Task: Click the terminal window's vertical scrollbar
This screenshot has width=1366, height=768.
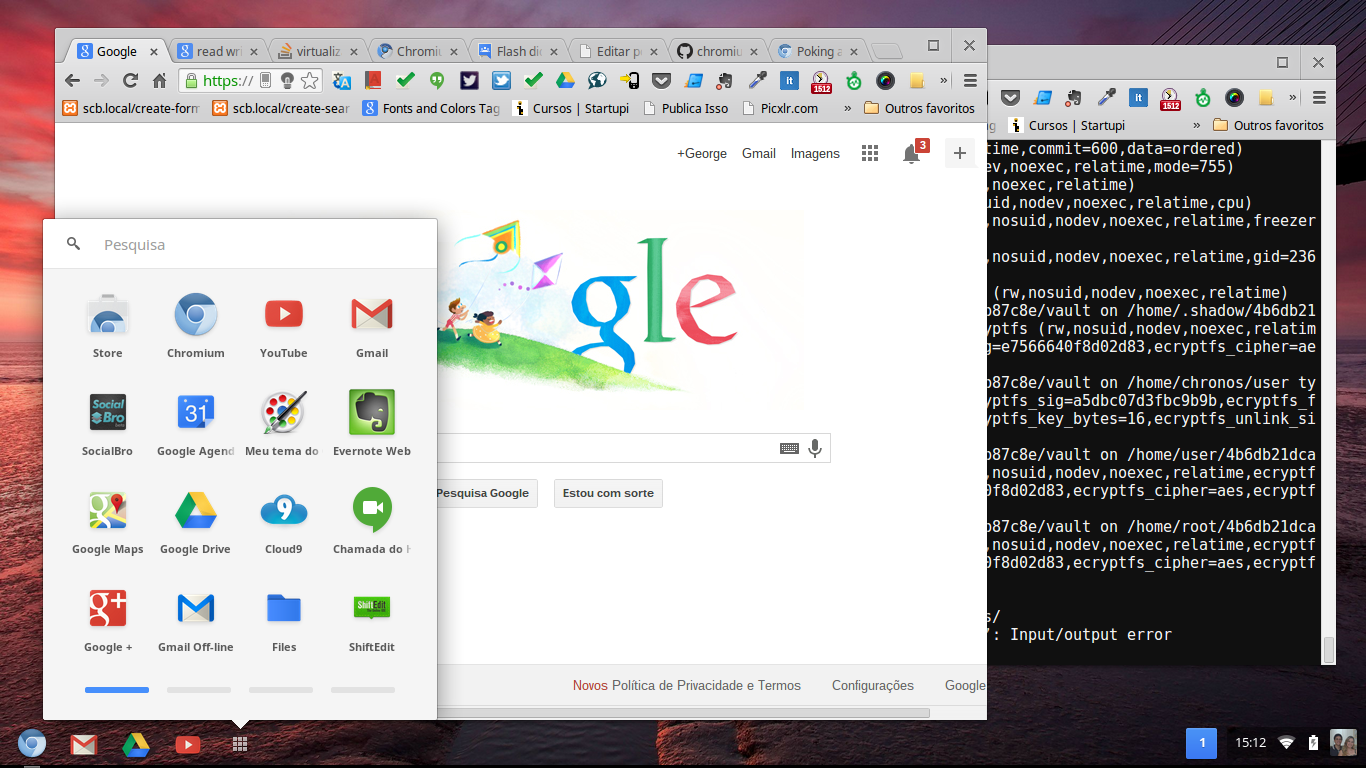Action: [x=1328, y=650]
